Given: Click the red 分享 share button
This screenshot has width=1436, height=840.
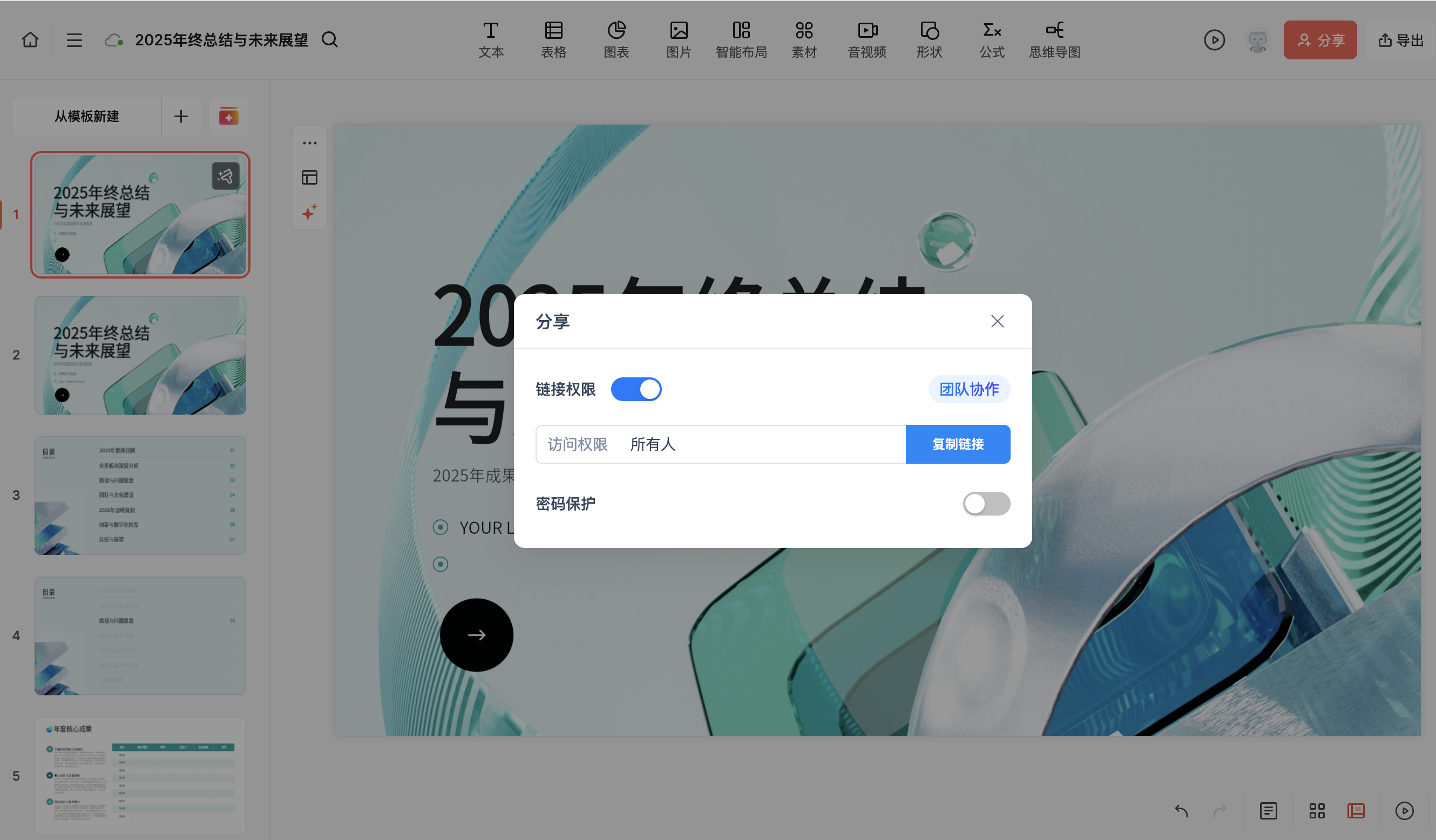Looking at the screenshot, I should tap(1320, 40).
